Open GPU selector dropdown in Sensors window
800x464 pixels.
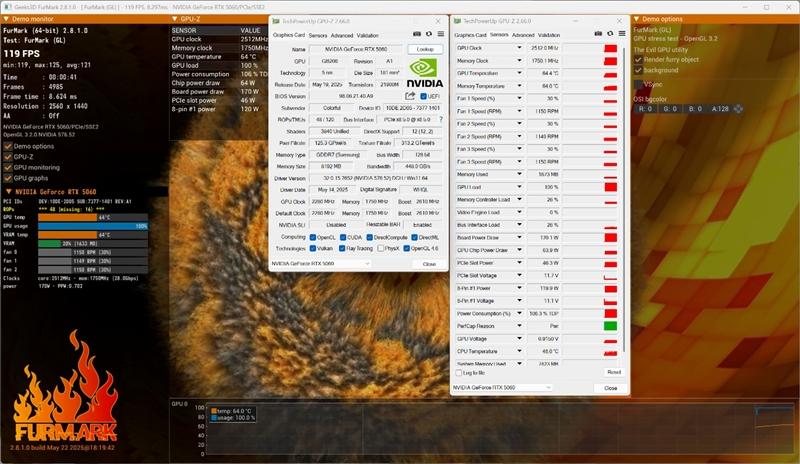[502, 387]
